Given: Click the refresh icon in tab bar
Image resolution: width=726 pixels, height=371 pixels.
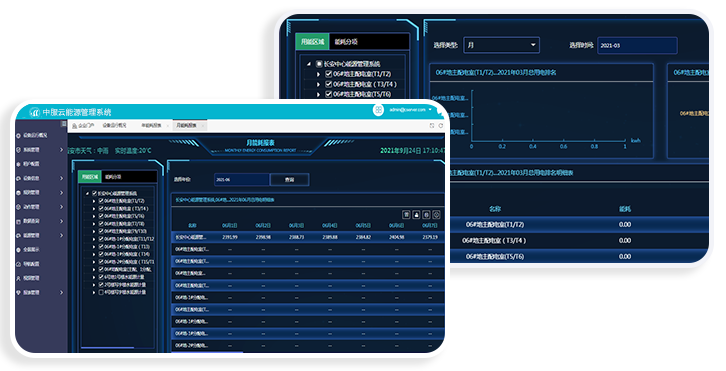Looking at the screenshot, I should [441, 126].
